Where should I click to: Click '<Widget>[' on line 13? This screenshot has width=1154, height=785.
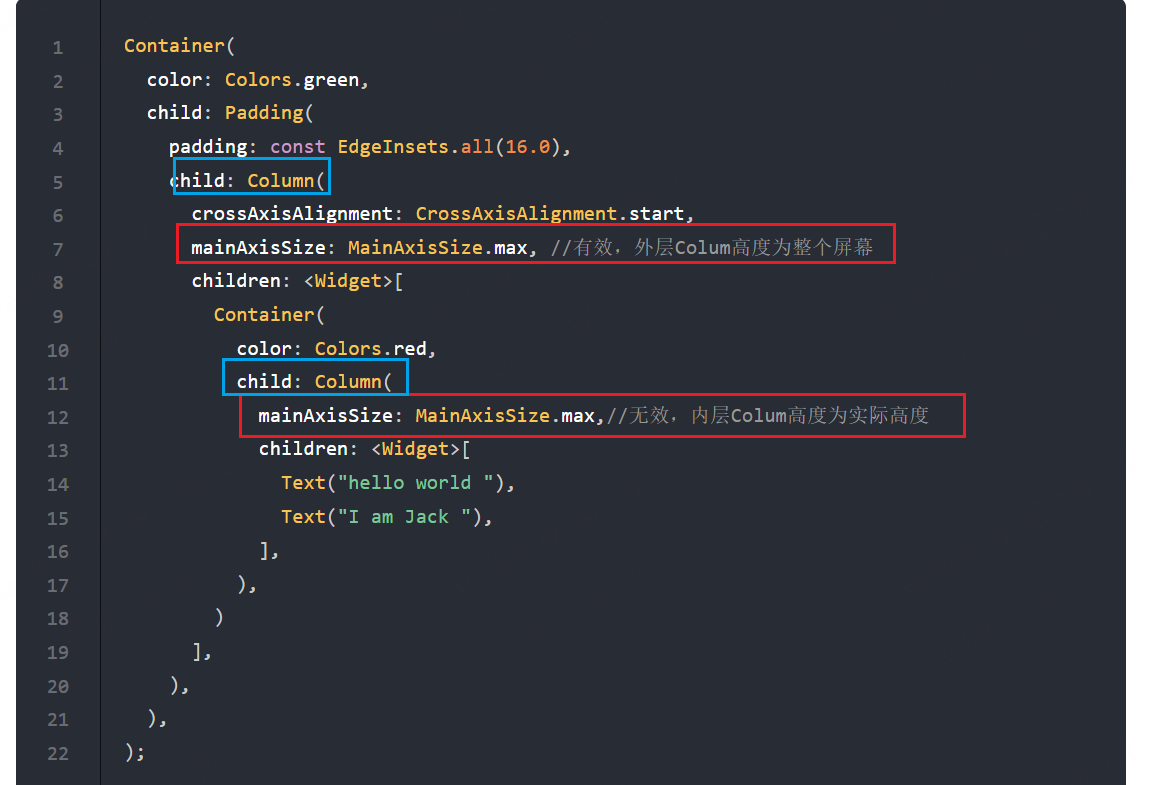click(x=420, y=449)
